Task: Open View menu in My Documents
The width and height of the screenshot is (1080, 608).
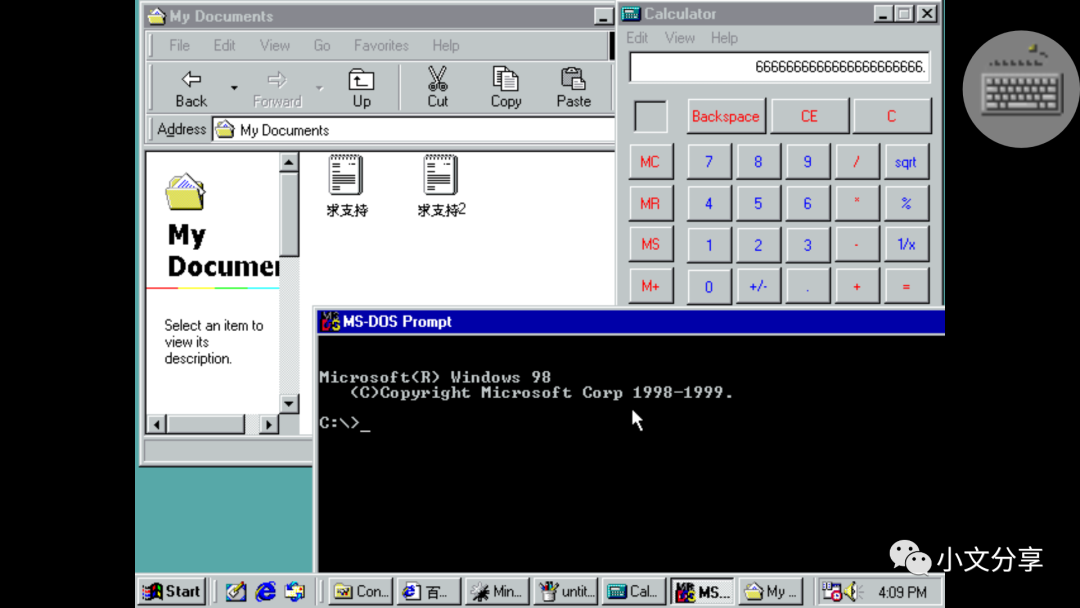Action: click(274, 45)
